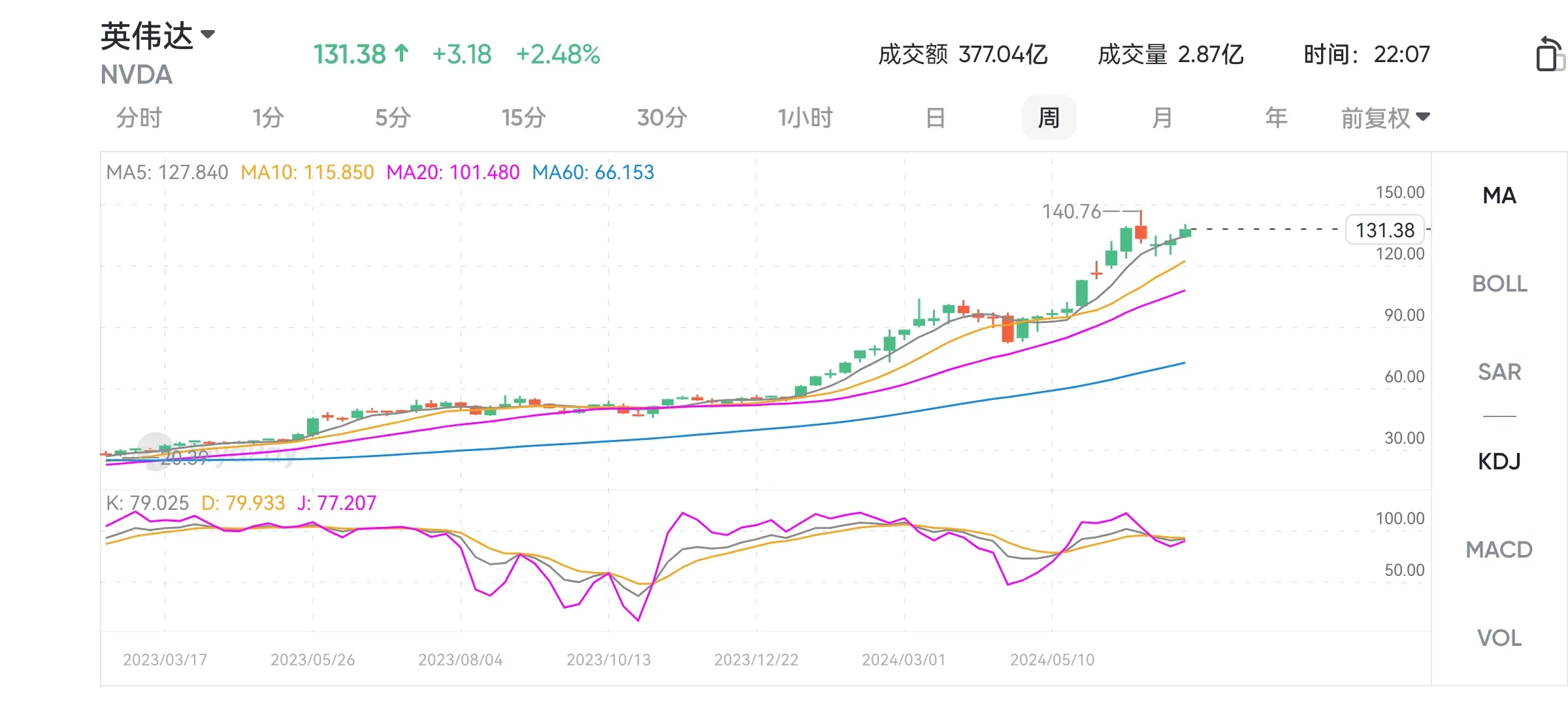Switch to the 年 yearly chart tab
The width and height of the screenshot is (1568, 706).
point(1276,118)
